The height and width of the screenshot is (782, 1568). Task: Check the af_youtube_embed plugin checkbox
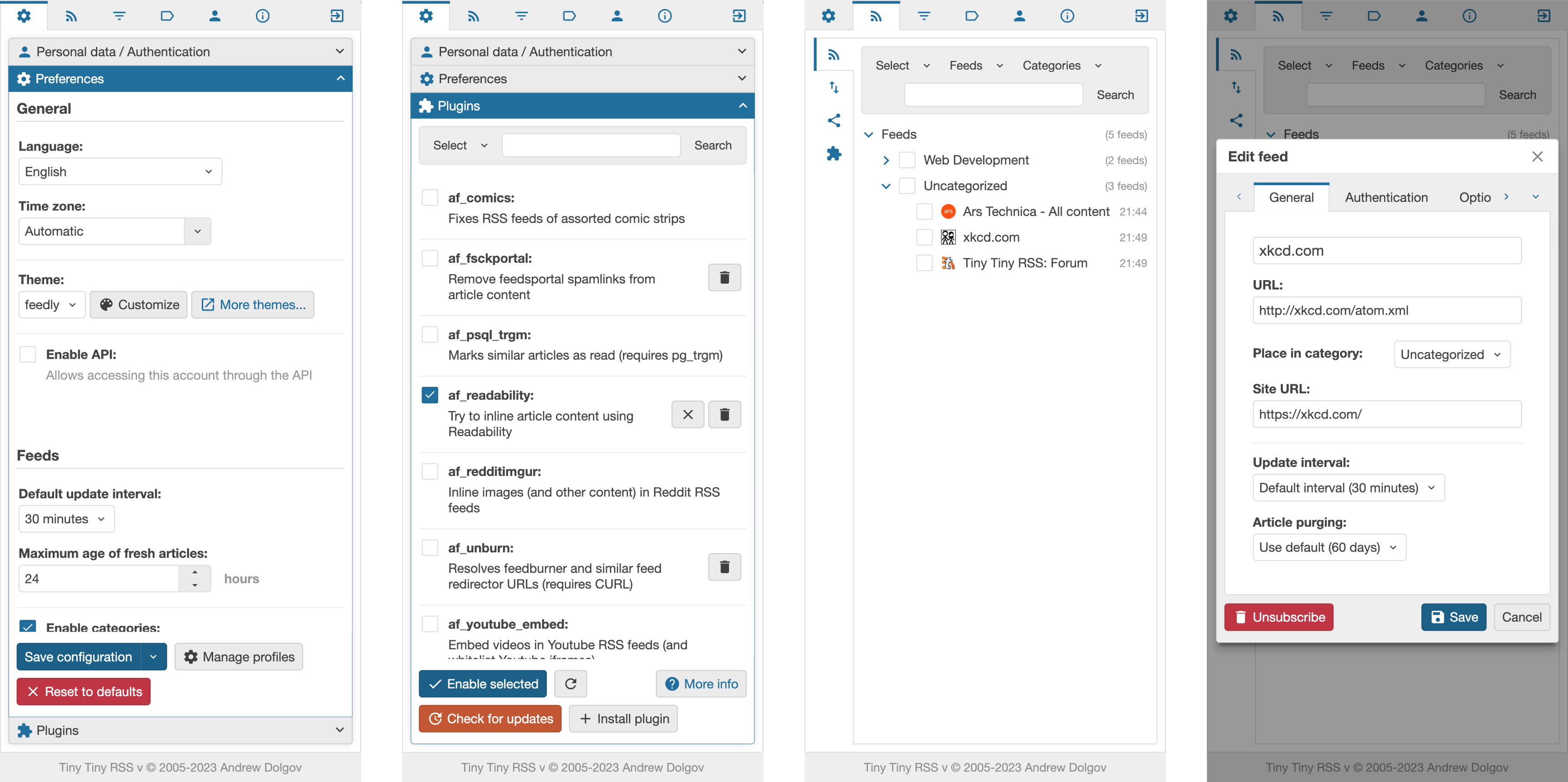[430, 624]
